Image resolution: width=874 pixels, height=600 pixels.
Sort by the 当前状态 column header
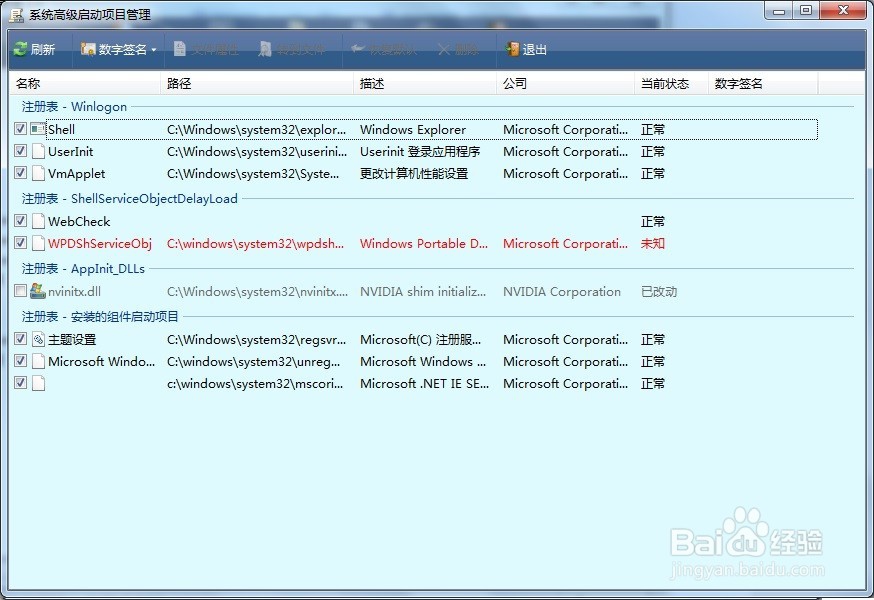pos(671,84)
